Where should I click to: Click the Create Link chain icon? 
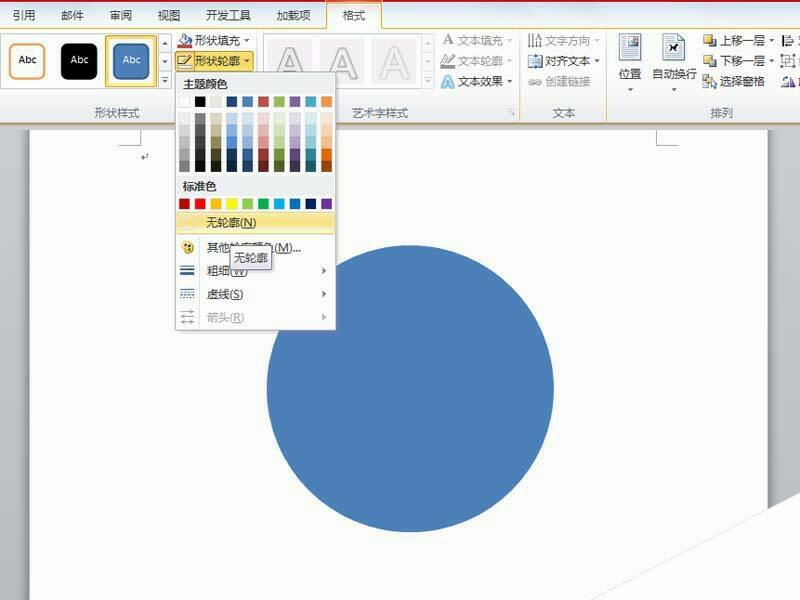[x=535, y=82]
